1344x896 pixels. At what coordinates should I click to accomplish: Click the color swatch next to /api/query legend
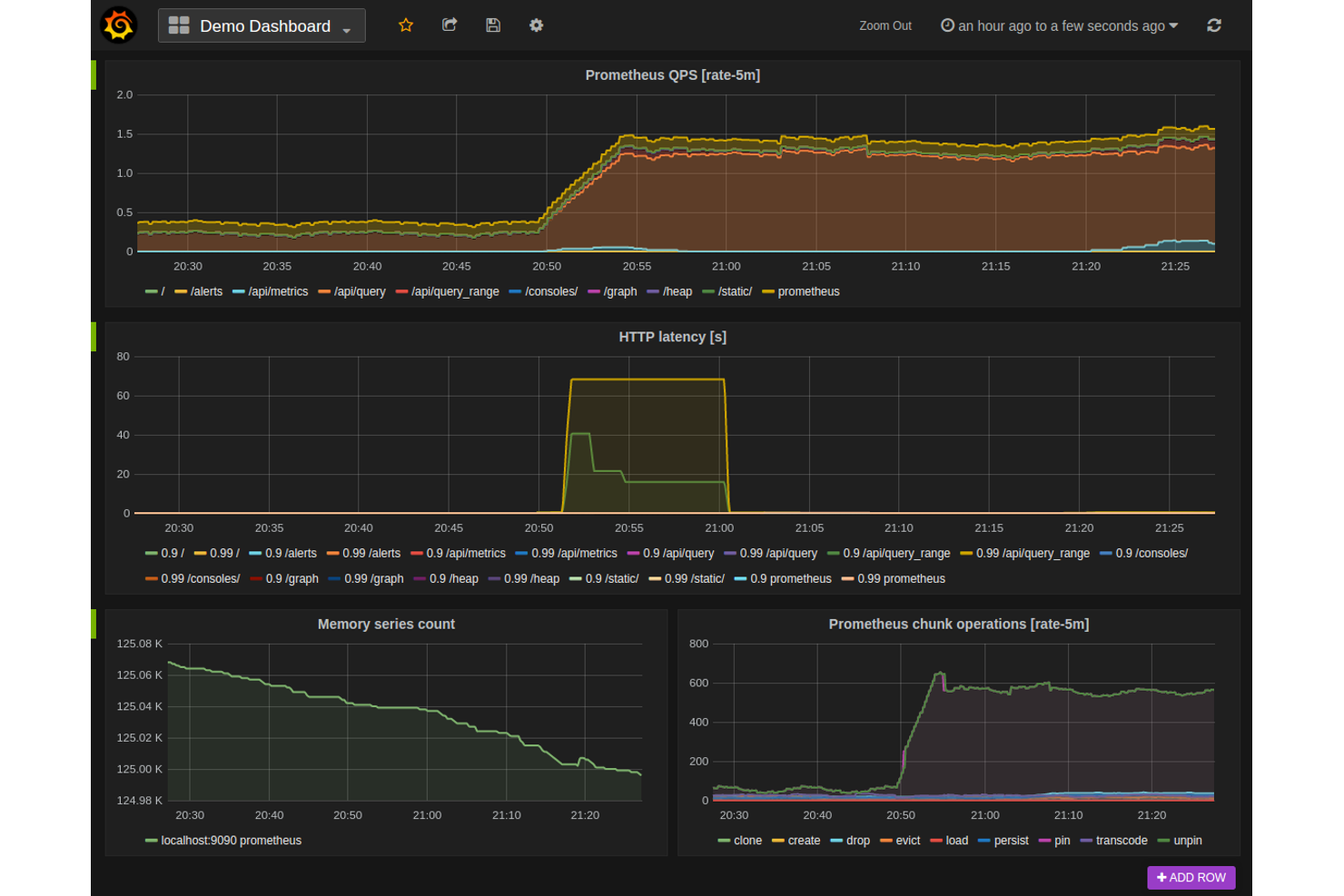click(322, 291)
